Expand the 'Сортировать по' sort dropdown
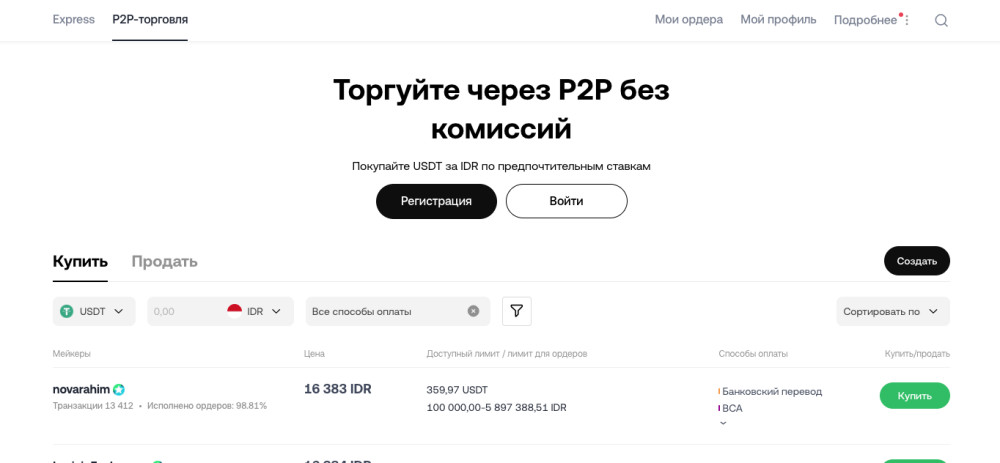Screen dimensions: 1000x463 click(892, 311)
